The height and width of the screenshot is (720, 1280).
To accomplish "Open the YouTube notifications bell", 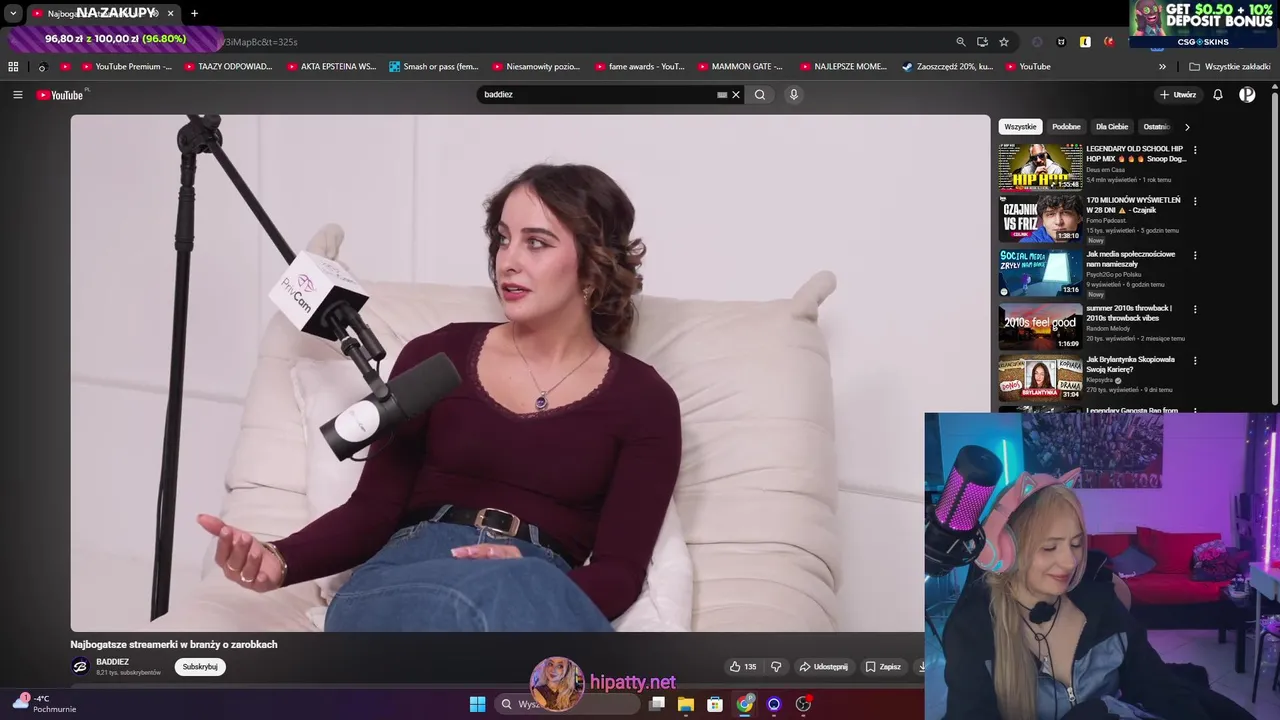I will 1218,95.
